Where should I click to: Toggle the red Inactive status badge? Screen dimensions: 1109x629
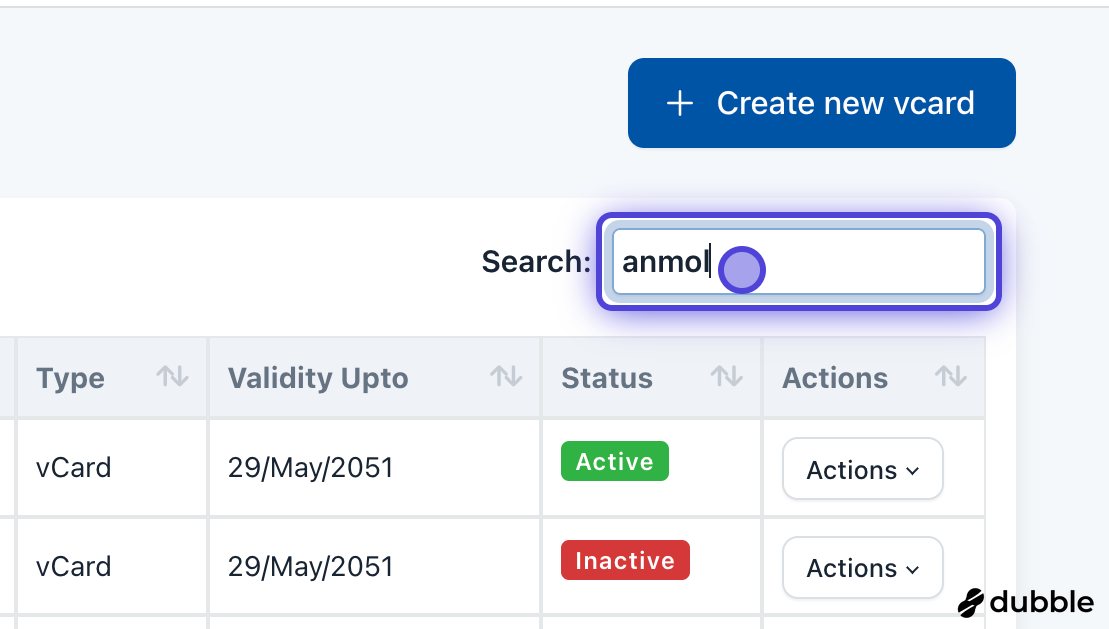(625, 561)
